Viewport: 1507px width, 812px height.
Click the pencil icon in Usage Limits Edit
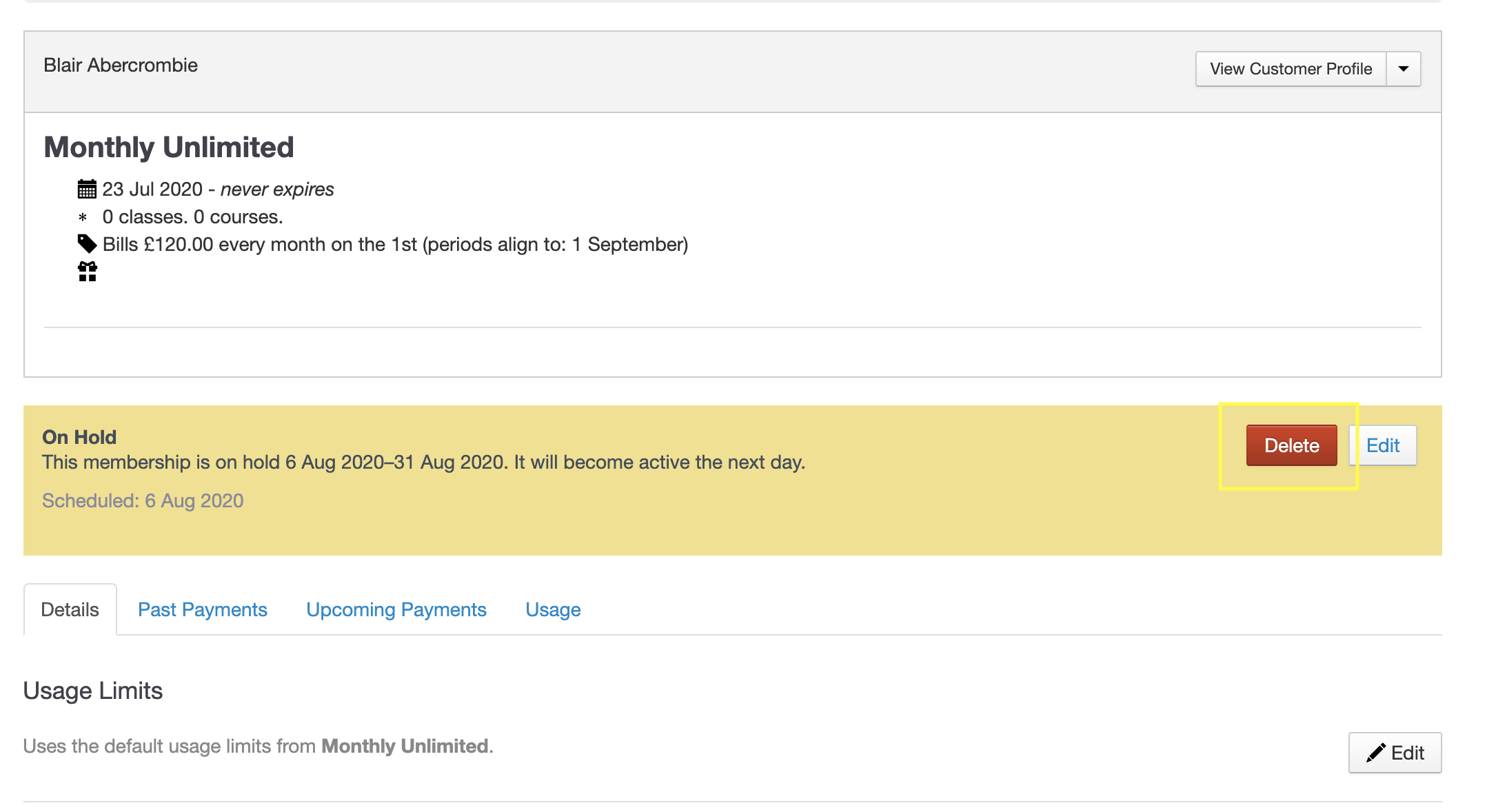(1375, 753)
